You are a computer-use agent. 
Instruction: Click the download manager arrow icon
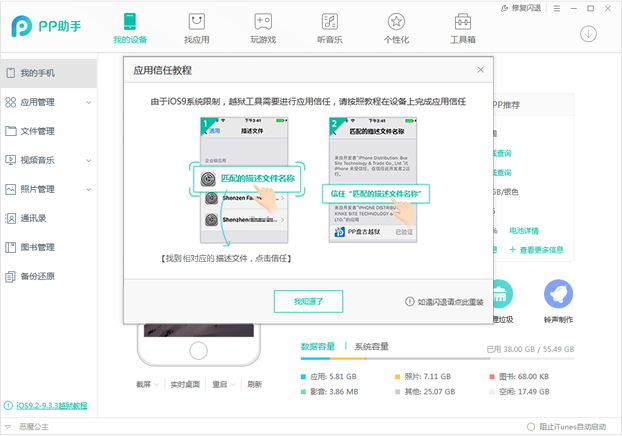(x=588, y=34)
